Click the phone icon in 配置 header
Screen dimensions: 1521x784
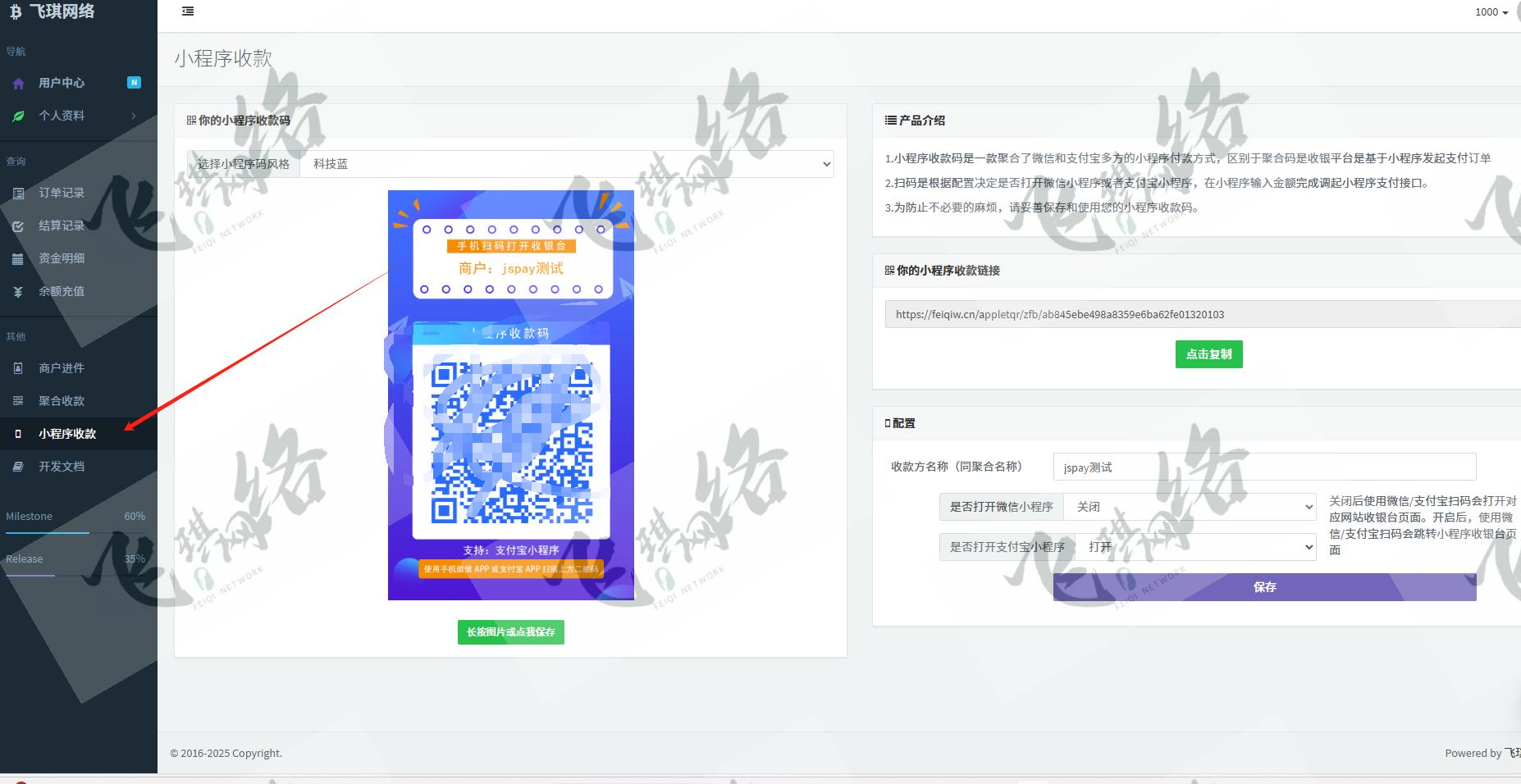coord(888,423)
